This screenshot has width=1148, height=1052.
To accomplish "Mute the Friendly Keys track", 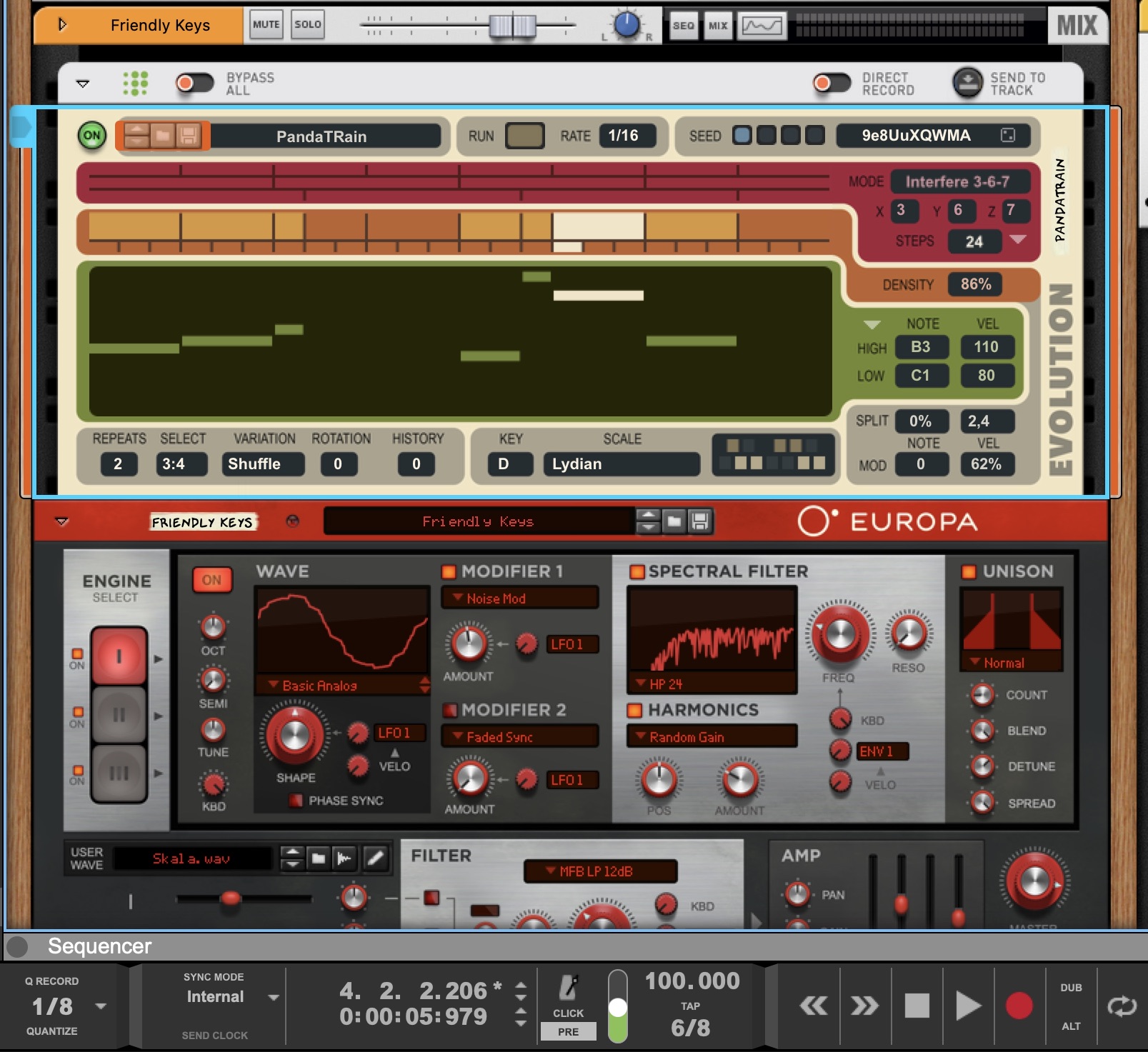I will tap(266, 24).
